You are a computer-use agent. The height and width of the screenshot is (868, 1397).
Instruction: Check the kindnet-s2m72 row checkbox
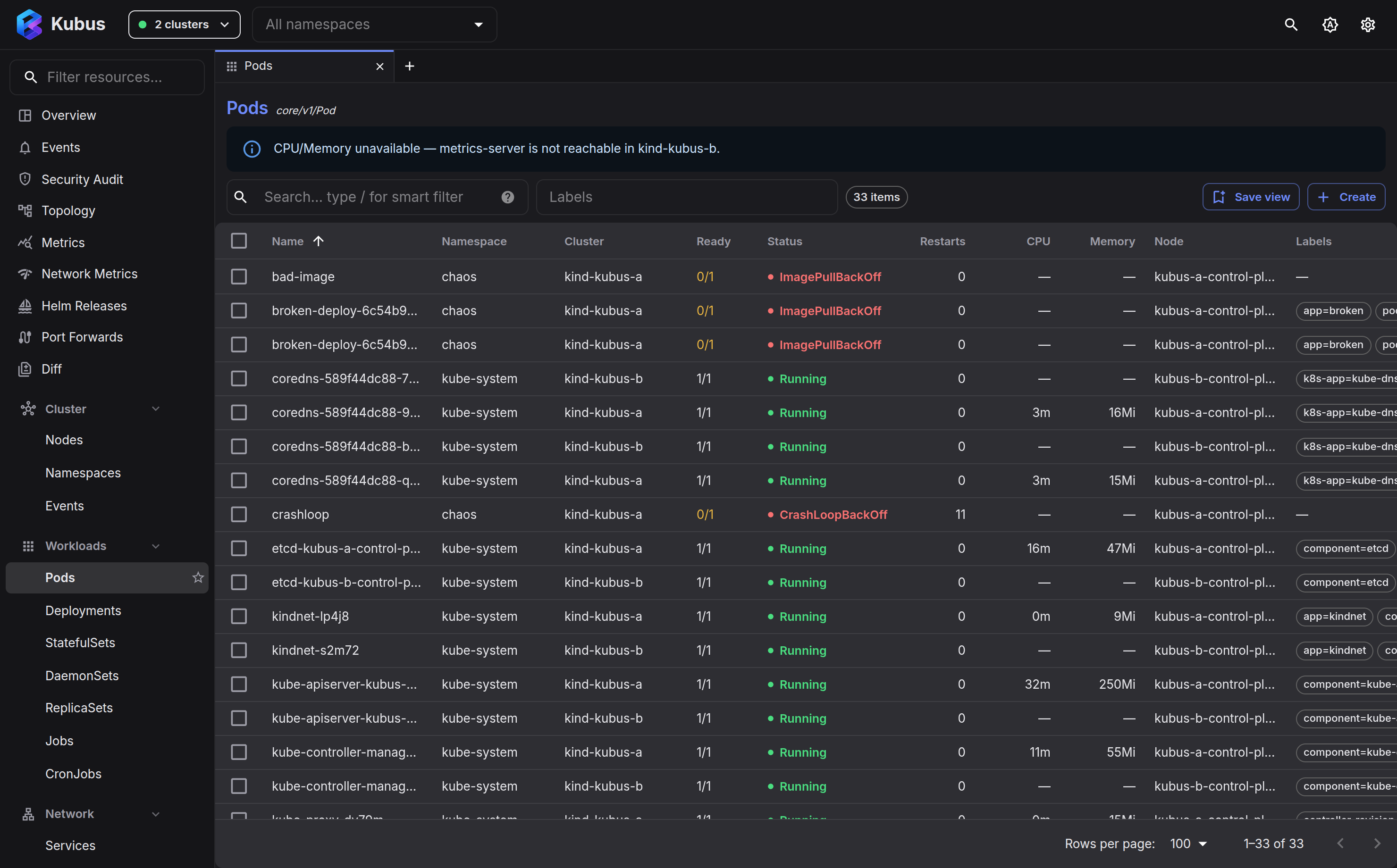(239, 651)
